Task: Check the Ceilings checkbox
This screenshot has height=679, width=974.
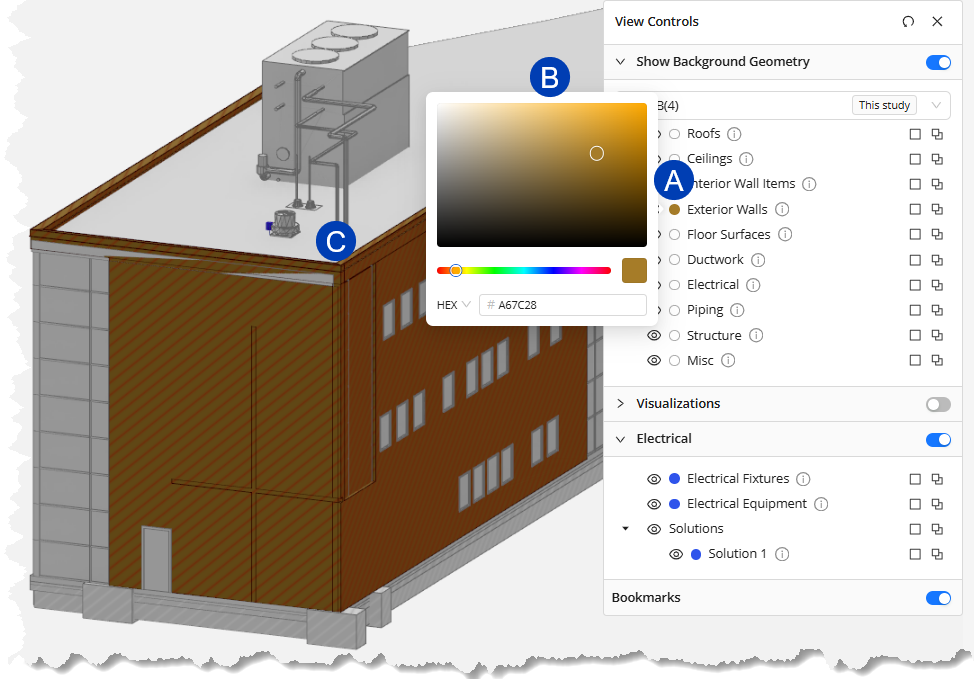Action: 915,159
